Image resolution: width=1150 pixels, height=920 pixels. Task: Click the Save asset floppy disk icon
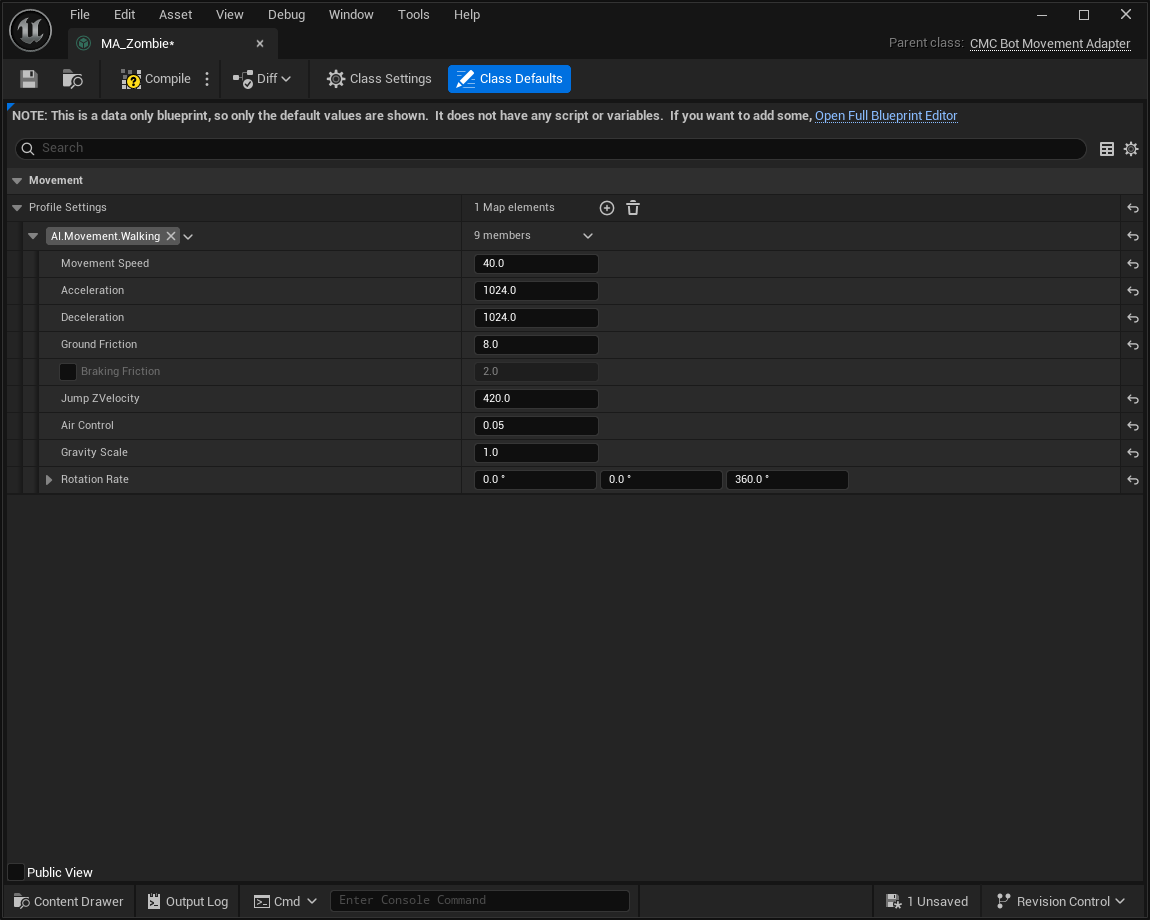pyautogui.click(x=29, y=79)
